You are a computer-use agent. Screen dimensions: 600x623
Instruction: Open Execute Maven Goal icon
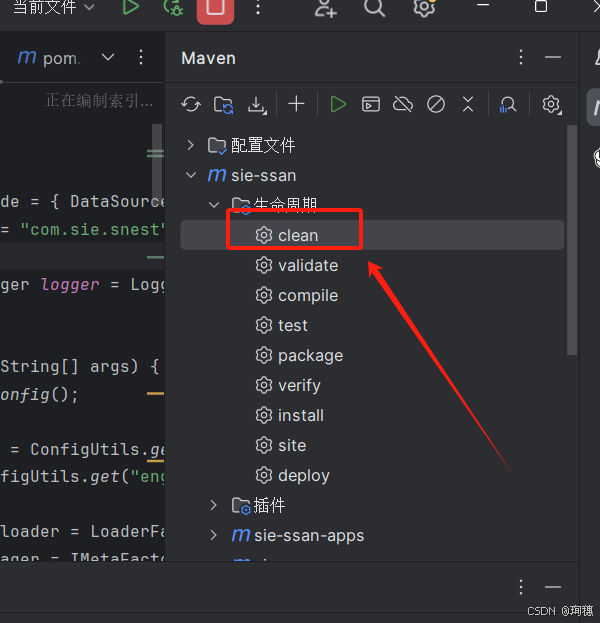[x=371, y=104]
